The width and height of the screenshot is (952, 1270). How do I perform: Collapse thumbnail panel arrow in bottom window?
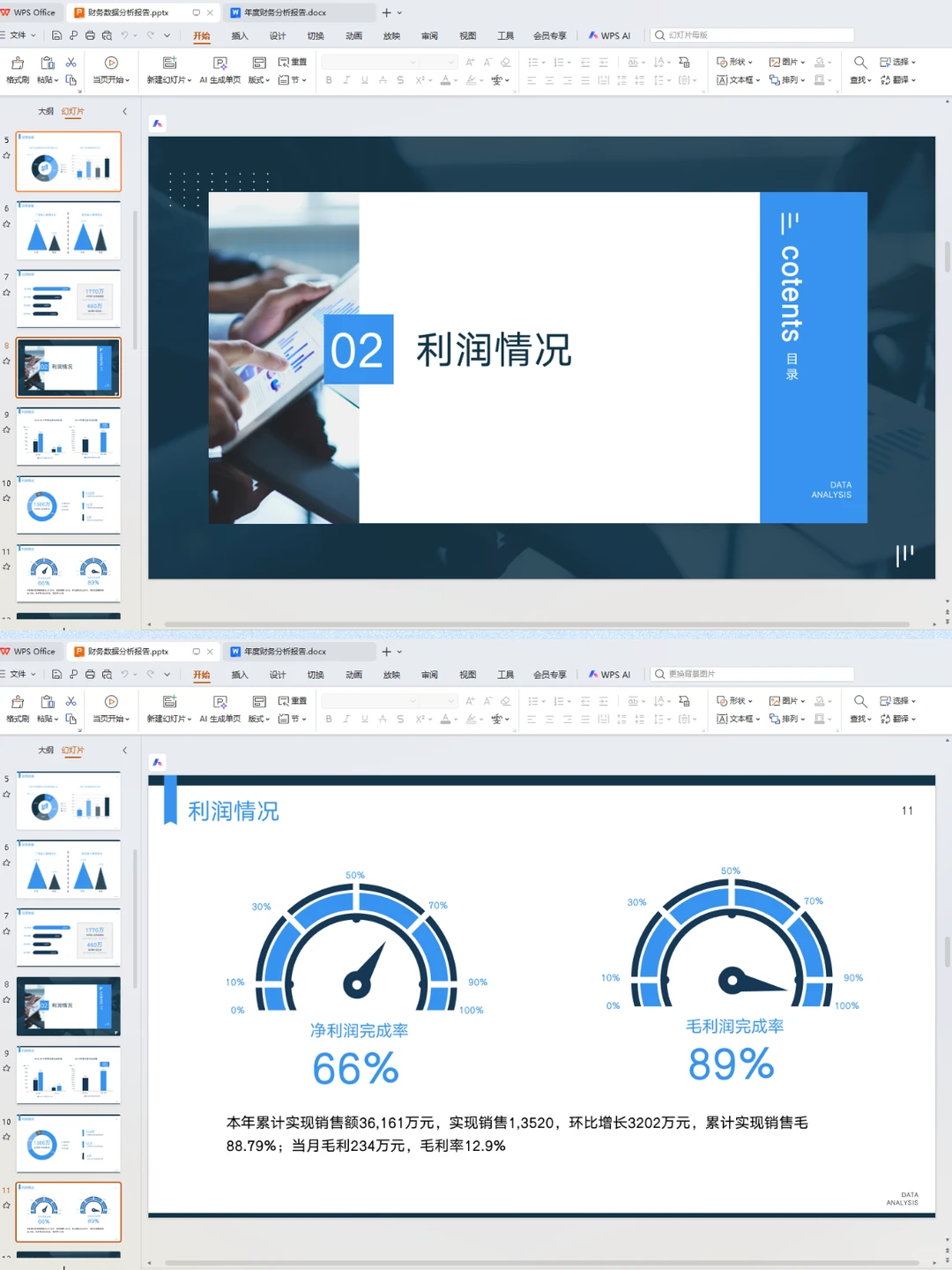click(x=124, y=750)
